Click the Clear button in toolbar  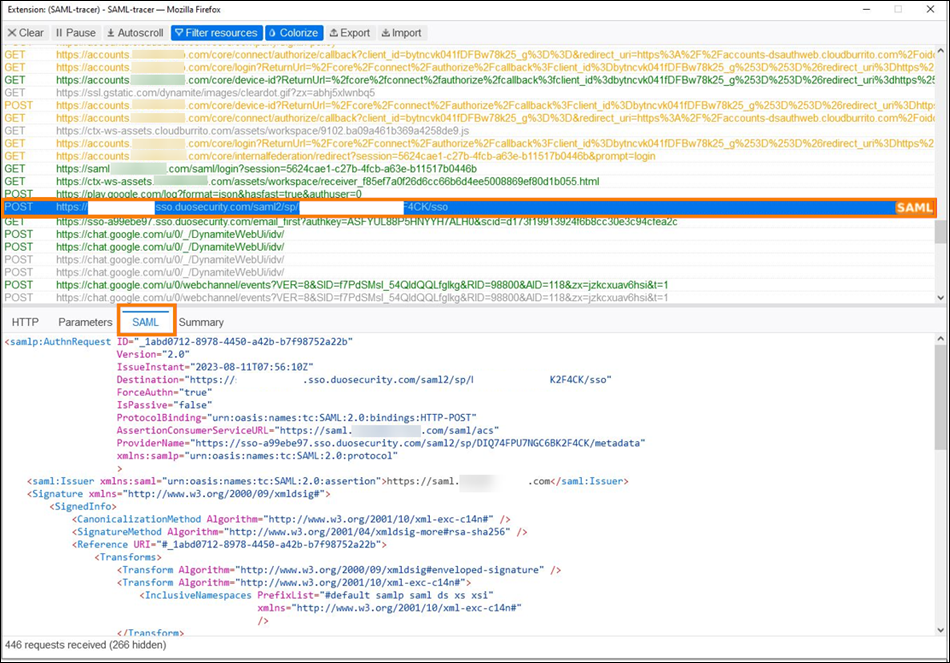[25, 33]
